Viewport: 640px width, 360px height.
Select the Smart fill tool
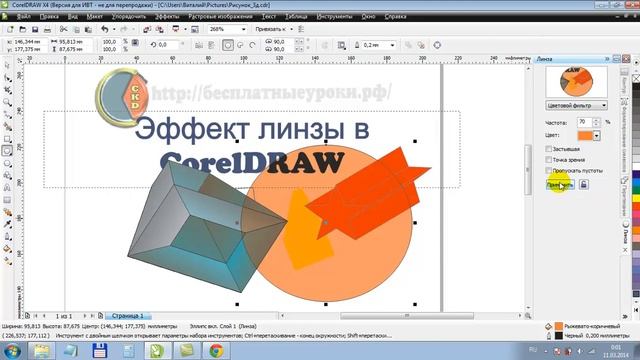(x=7, y=127)
